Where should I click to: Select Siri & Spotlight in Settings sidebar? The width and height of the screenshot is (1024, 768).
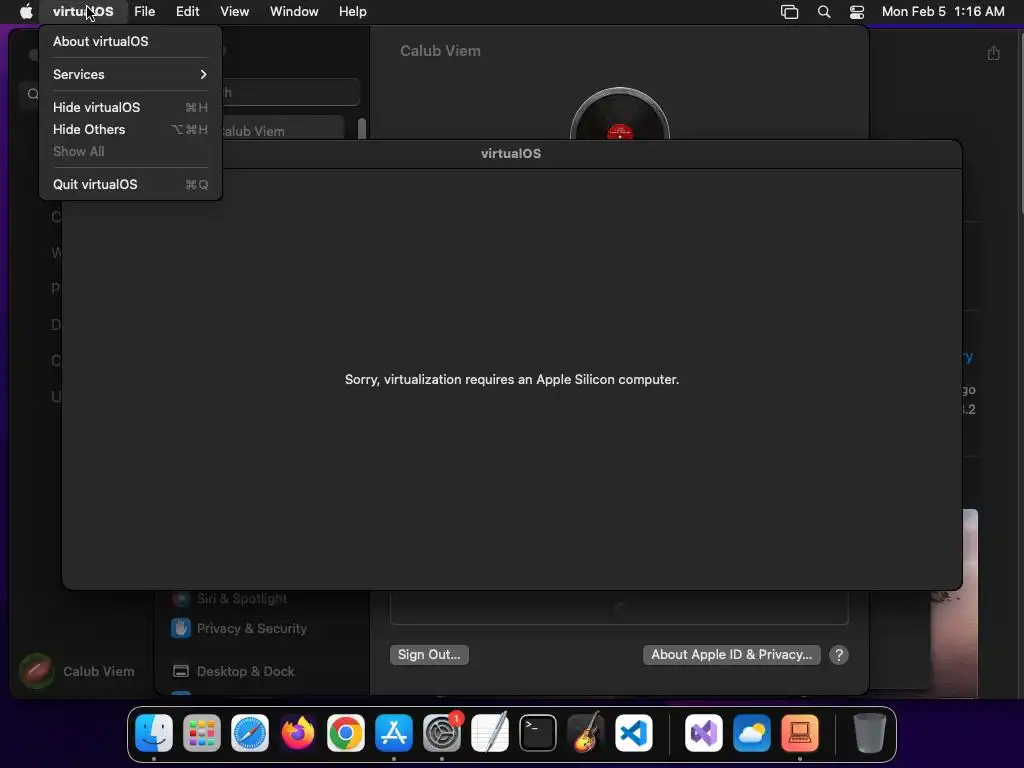(230, 598)
